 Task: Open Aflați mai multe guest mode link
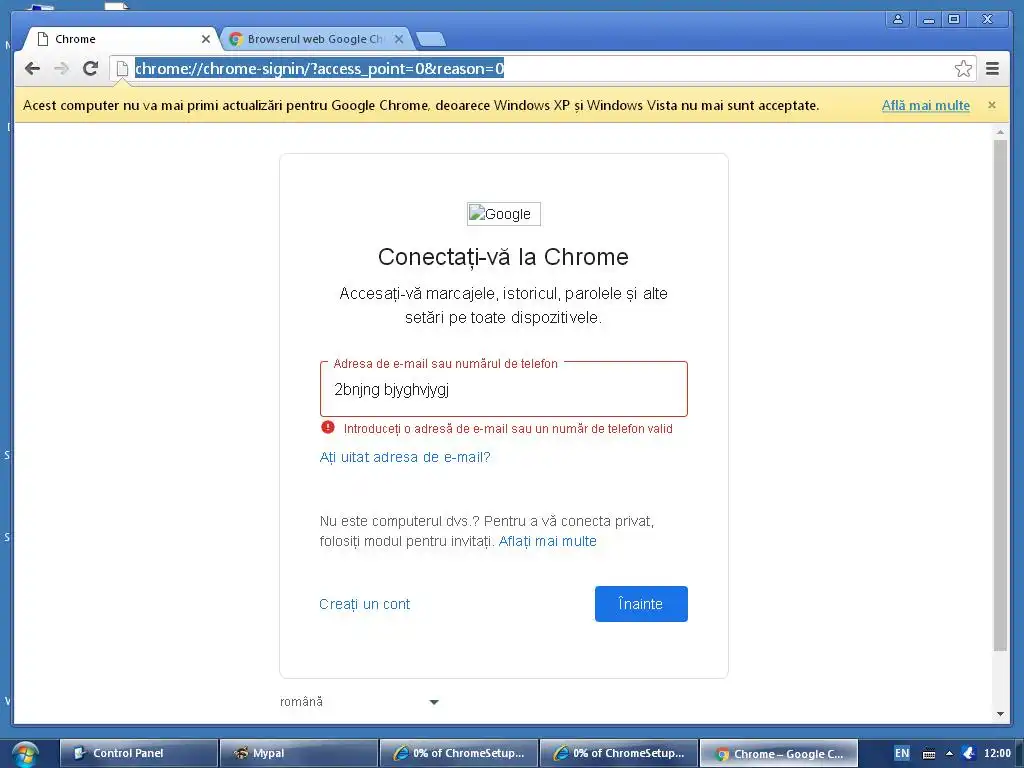(x=547, y=541)
